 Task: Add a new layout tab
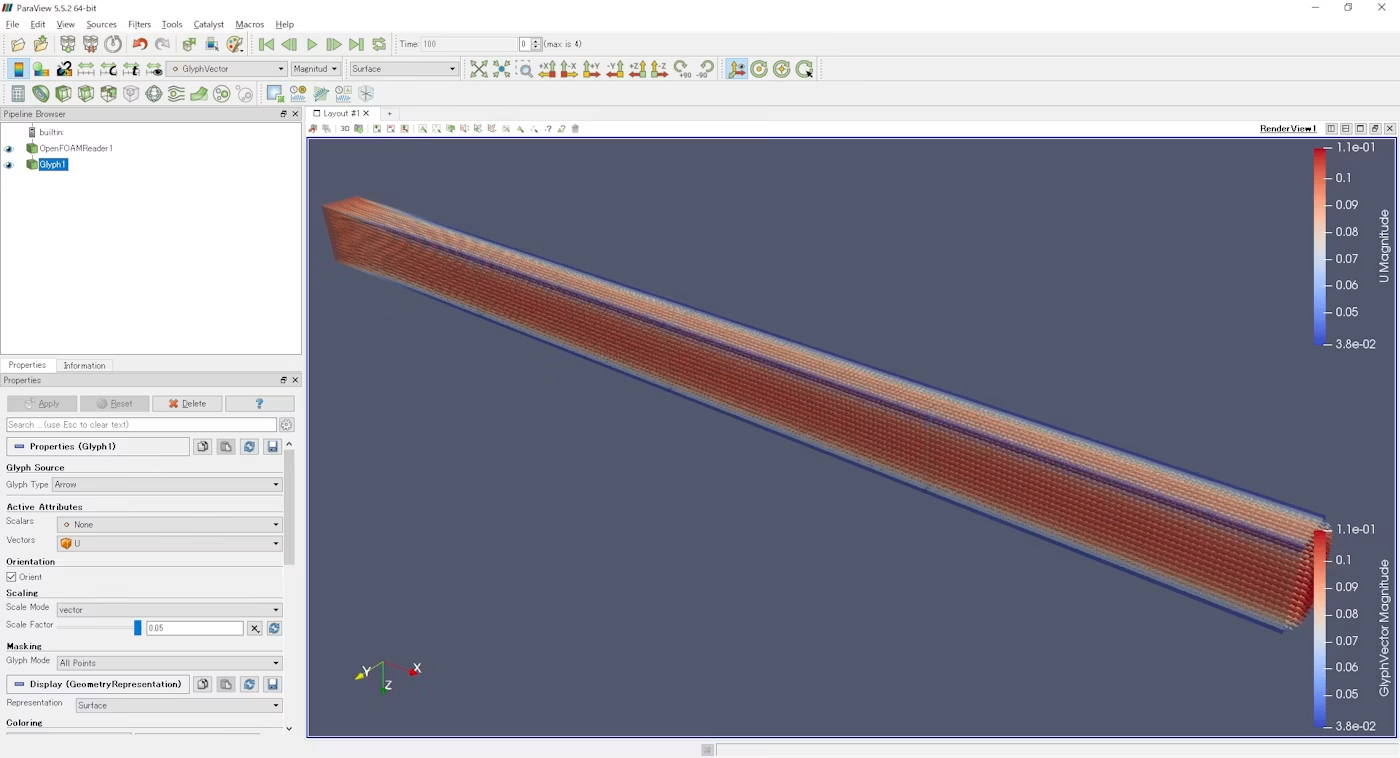point(390,114)
